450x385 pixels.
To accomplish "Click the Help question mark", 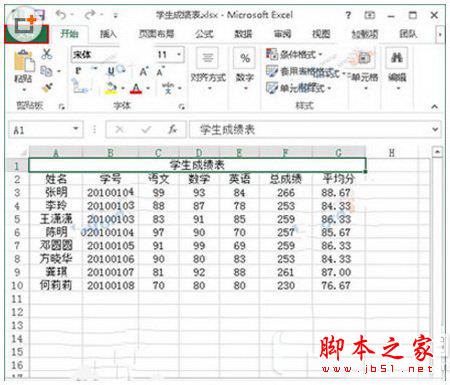I will coord(348,15).
